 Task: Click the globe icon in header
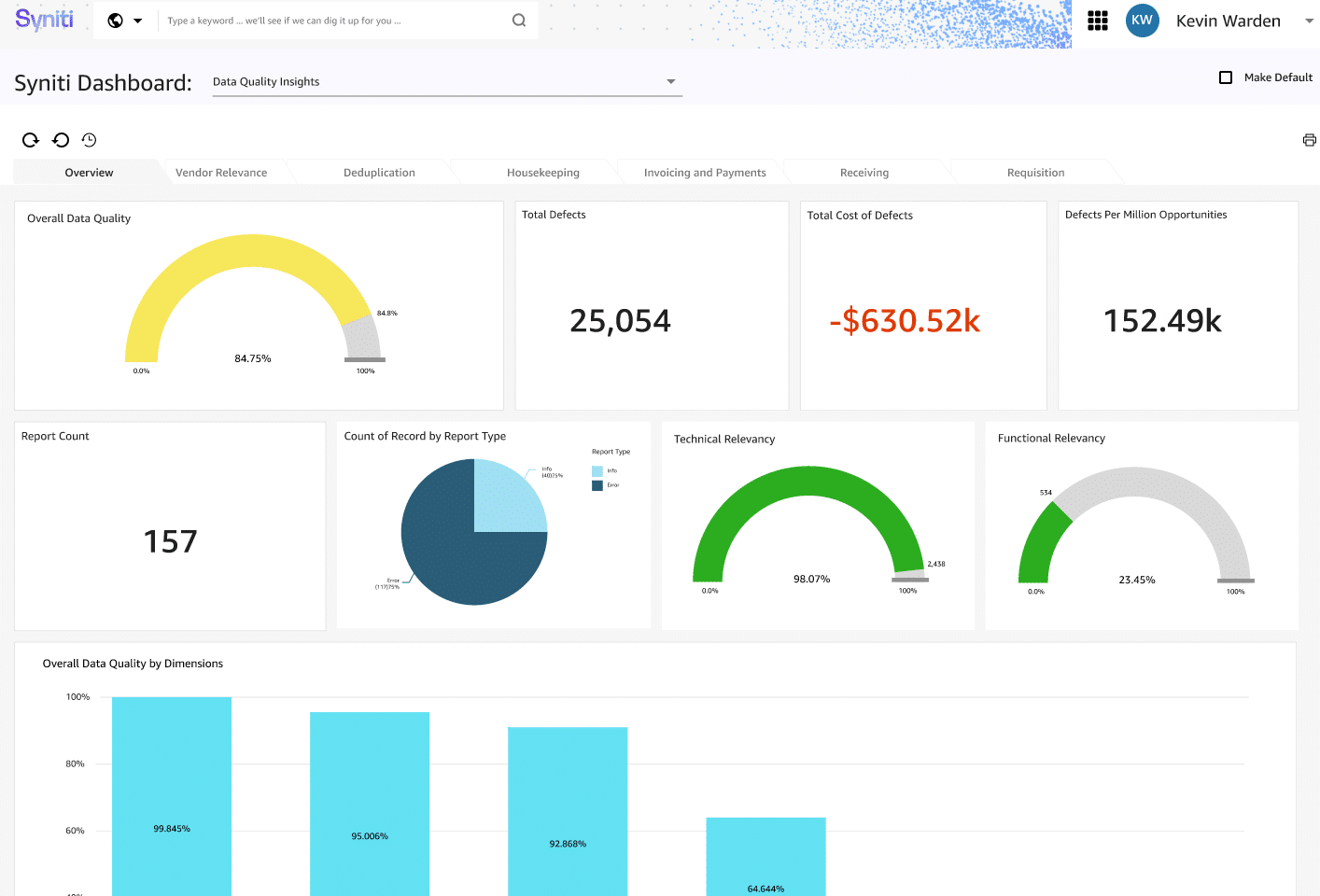point(116,21)
